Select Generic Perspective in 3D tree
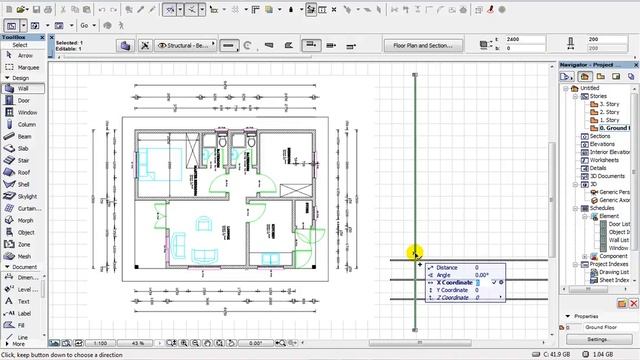This screenshot has height=360, width=640. tap(610, 192)
